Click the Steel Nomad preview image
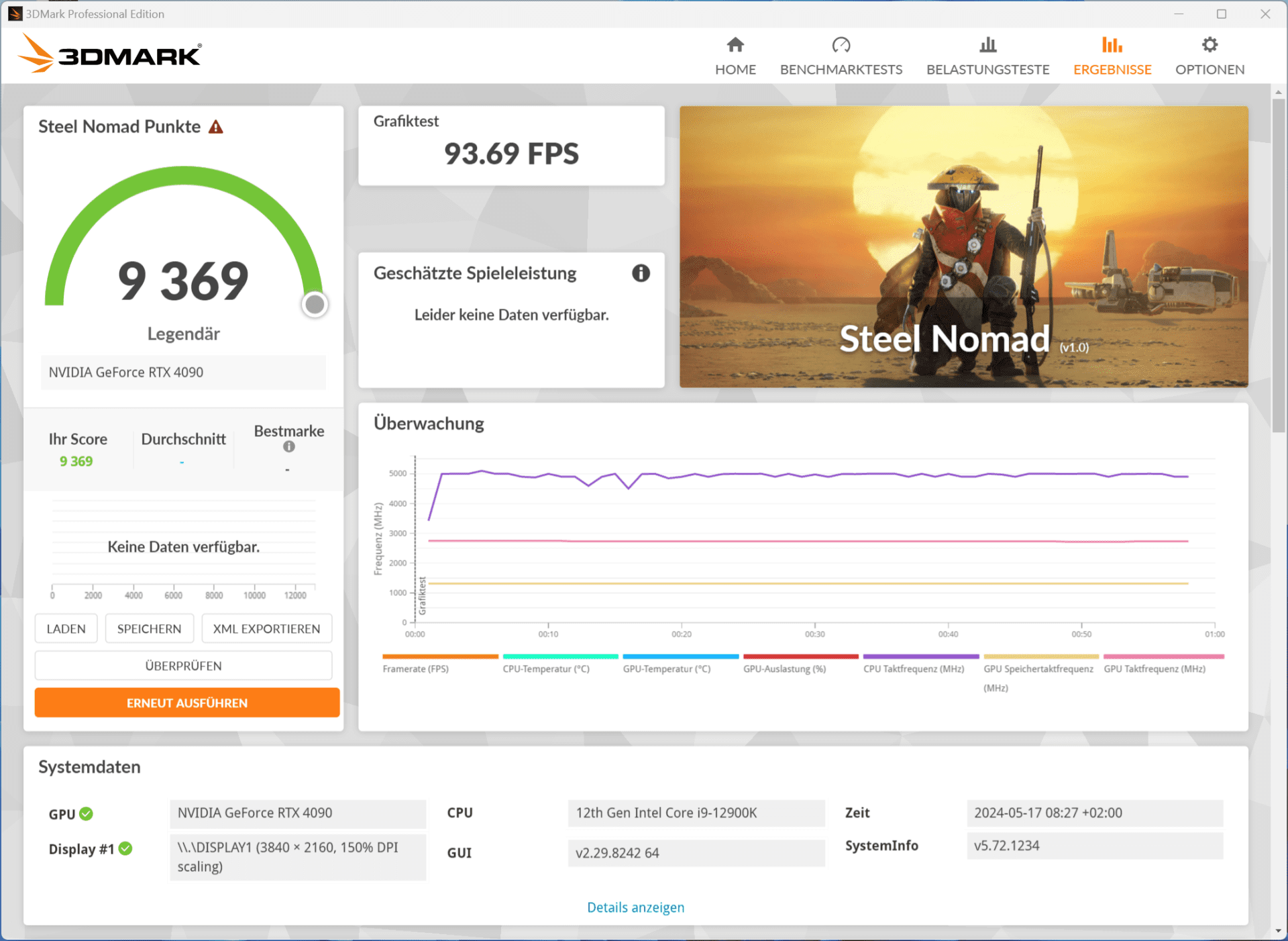 coord(963,246)
